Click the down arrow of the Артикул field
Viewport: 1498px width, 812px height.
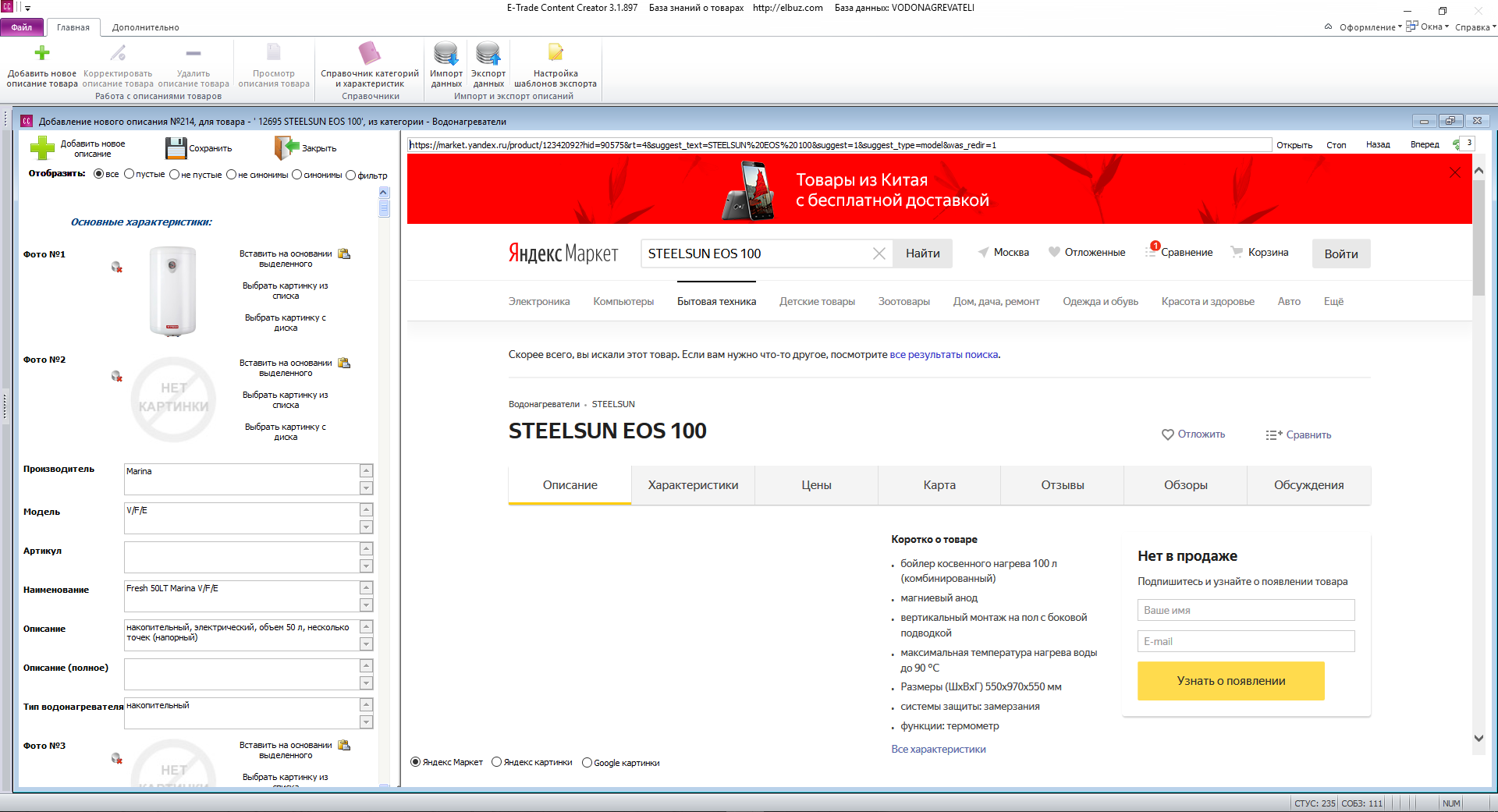coord(366,566)
